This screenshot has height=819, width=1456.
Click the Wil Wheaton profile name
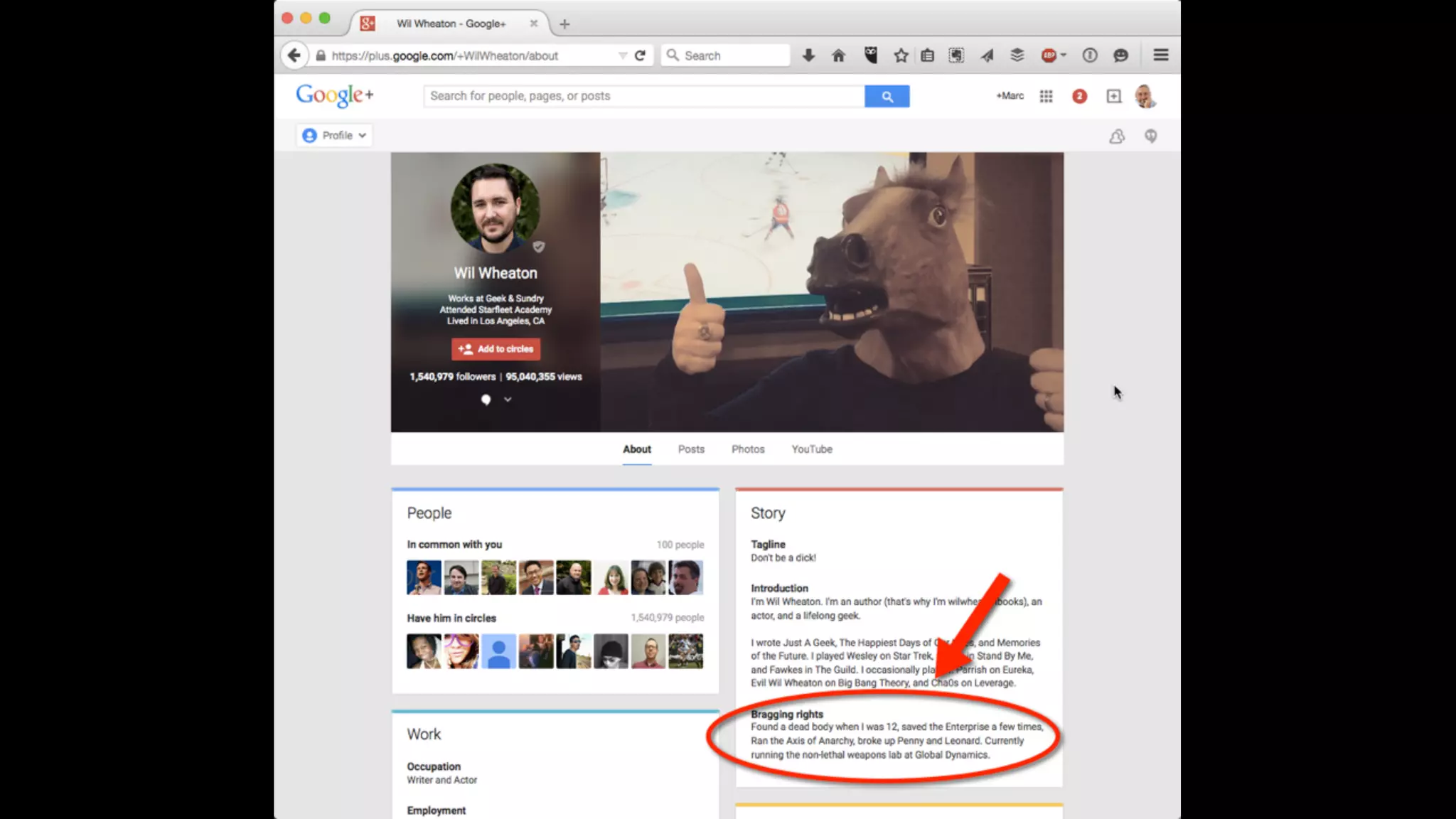pos(496,273)
